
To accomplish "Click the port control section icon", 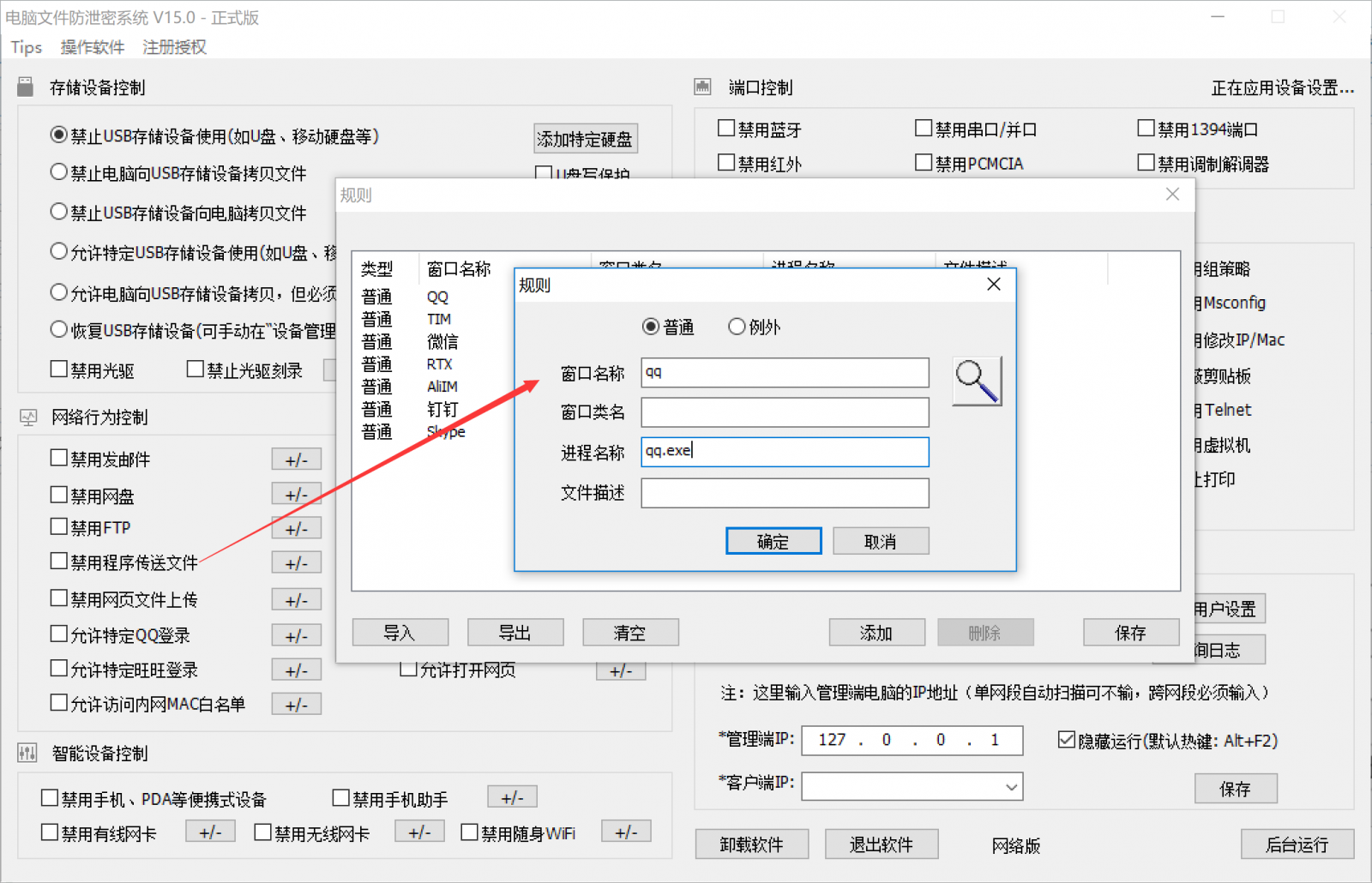I will pyautogui.click(x=703, y=87).
